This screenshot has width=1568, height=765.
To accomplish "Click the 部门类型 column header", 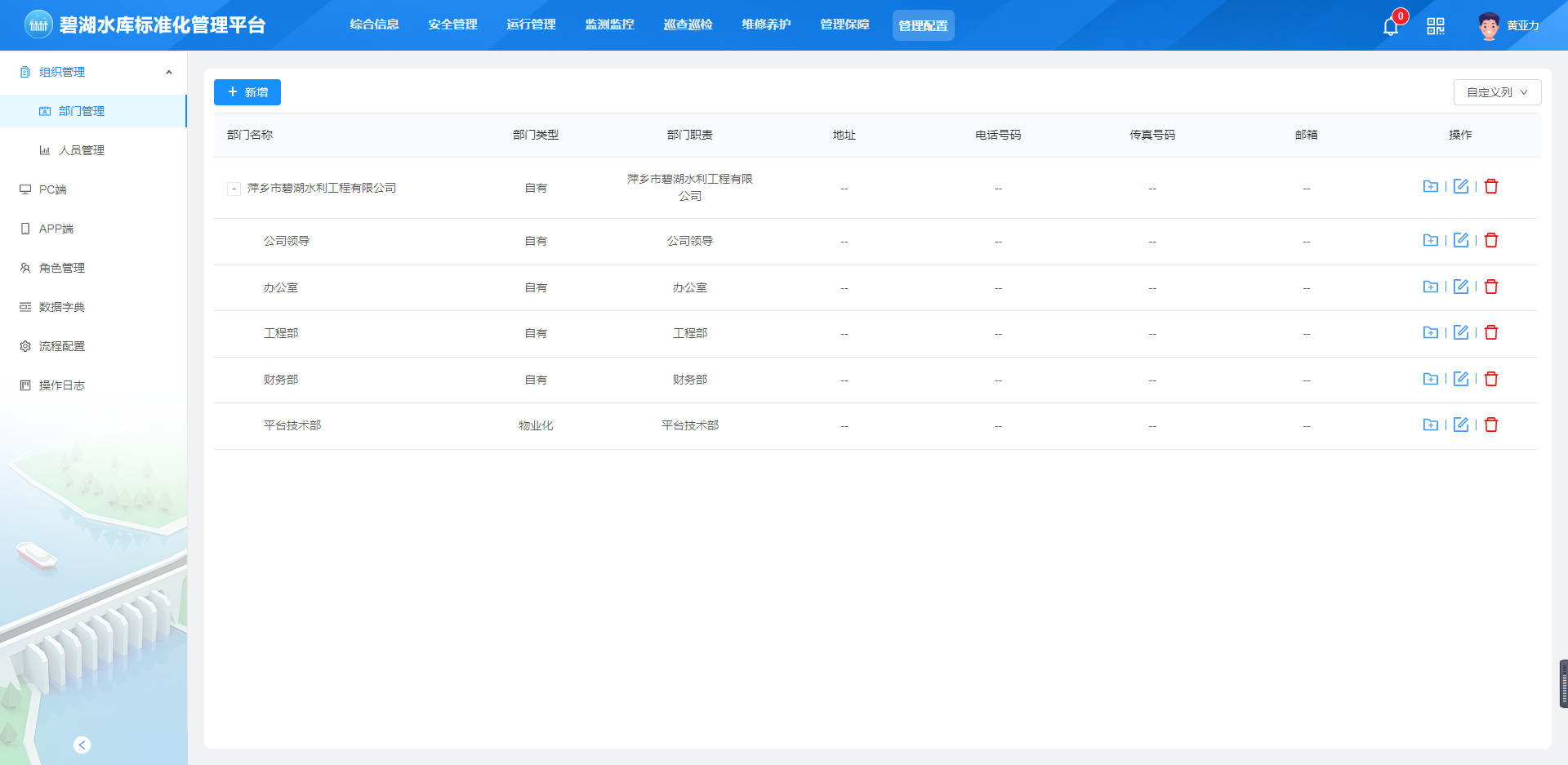I will (x=536, y=135).
